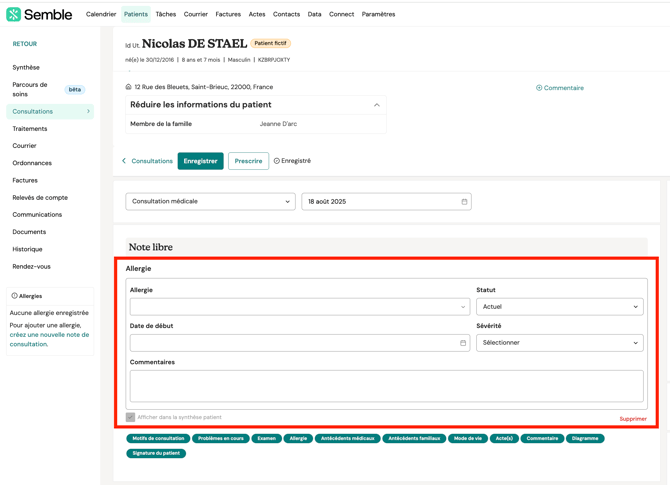Click the Semble logo icon
Screen dimensions: 670x485
pyautogui.click(x=13, y=14)
